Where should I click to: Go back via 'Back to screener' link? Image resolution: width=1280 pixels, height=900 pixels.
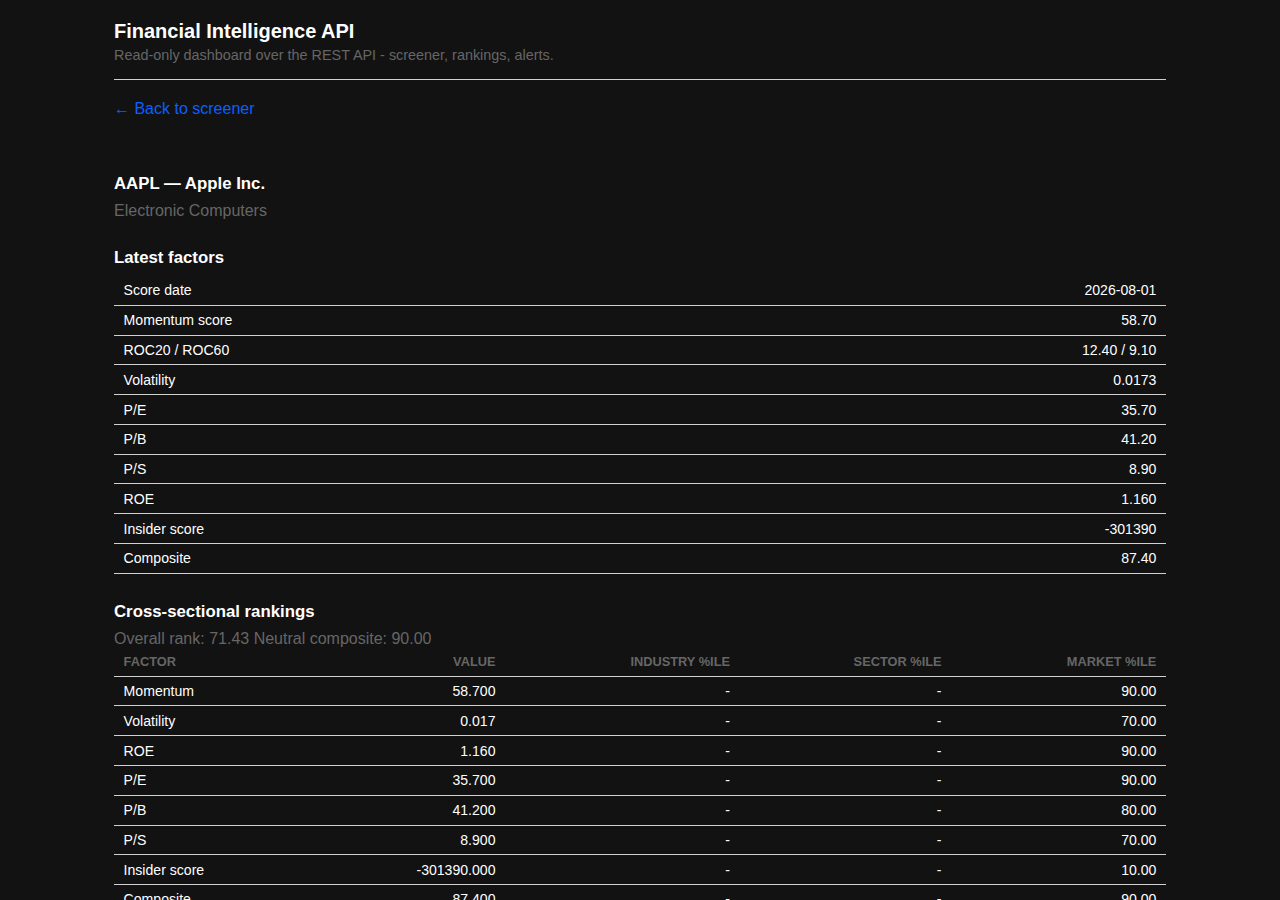pyautogui.click(x=184, y=108)
